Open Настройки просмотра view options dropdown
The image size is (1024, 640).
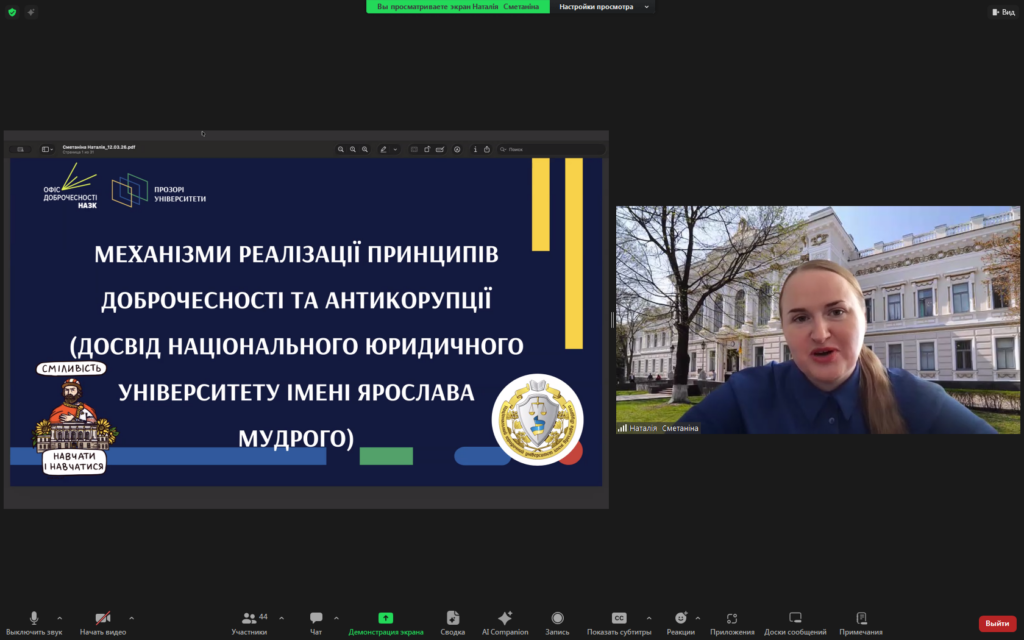tap(603, 7)
